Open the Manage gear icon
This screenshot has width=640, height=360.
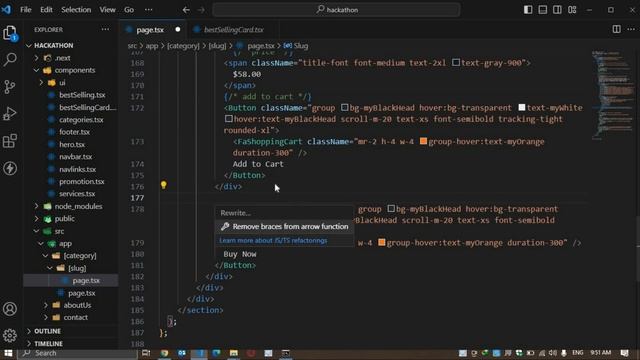tap(10, 335)
